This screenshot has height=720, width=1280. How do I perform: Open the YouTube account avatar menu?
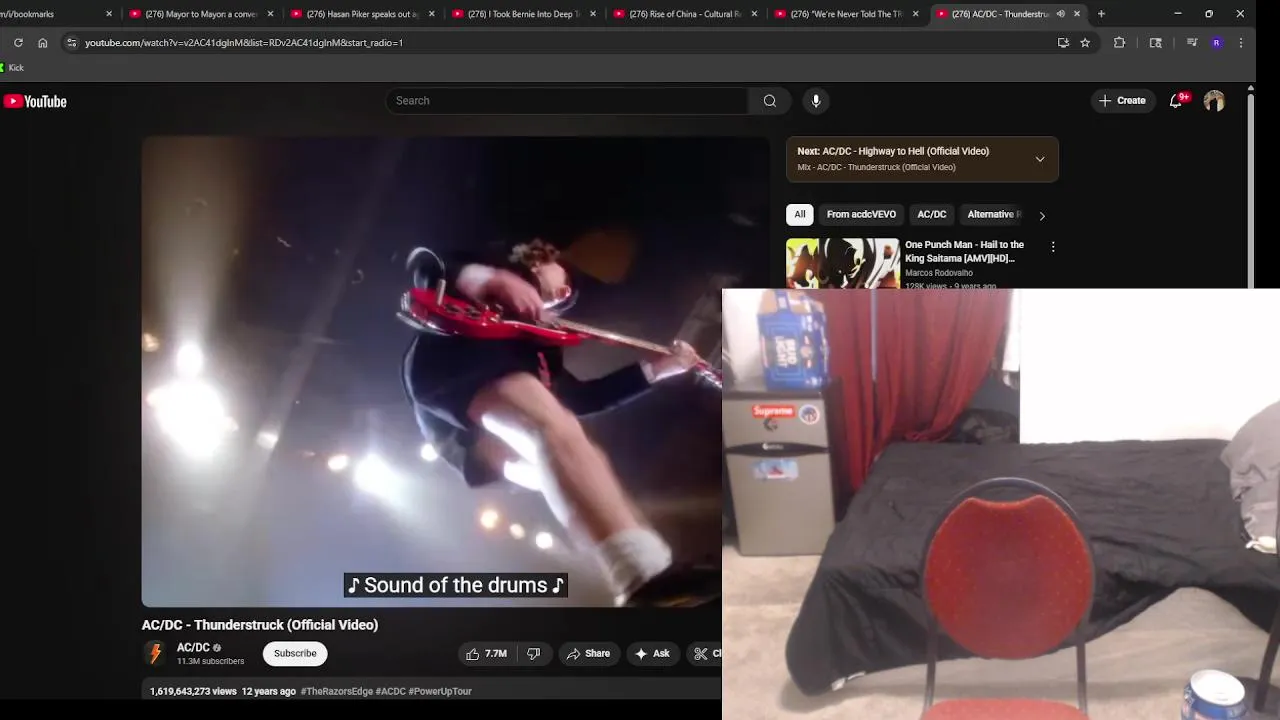(x=1214, y=101)
